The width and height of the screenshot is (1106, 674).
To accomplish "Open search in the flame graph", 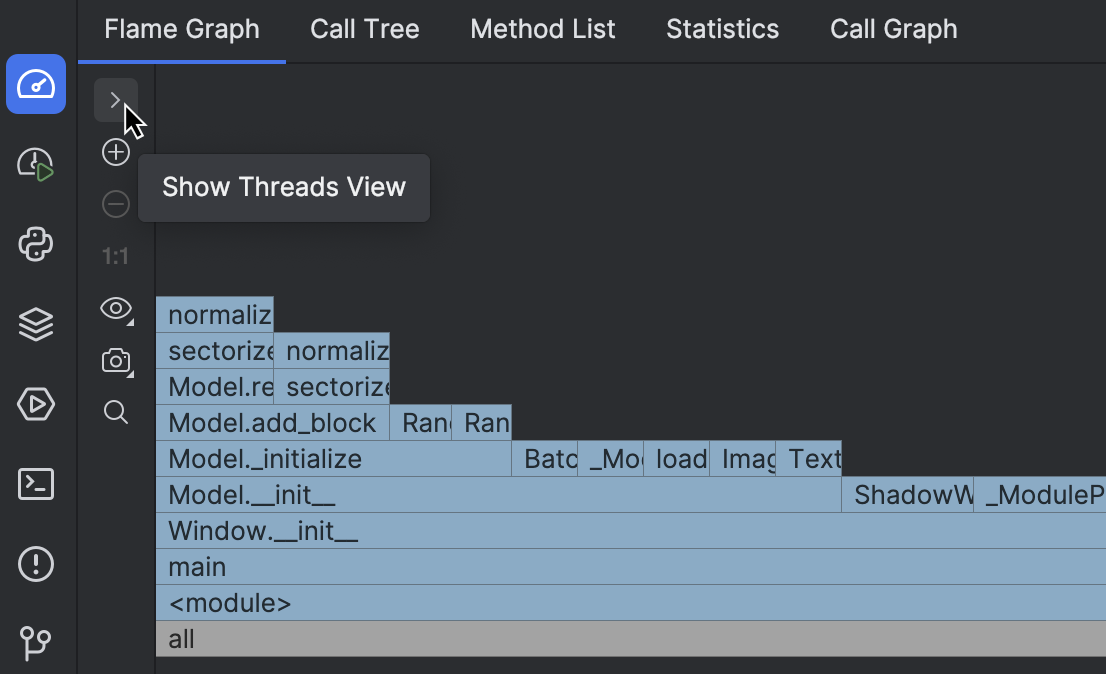I will (115, 412).
